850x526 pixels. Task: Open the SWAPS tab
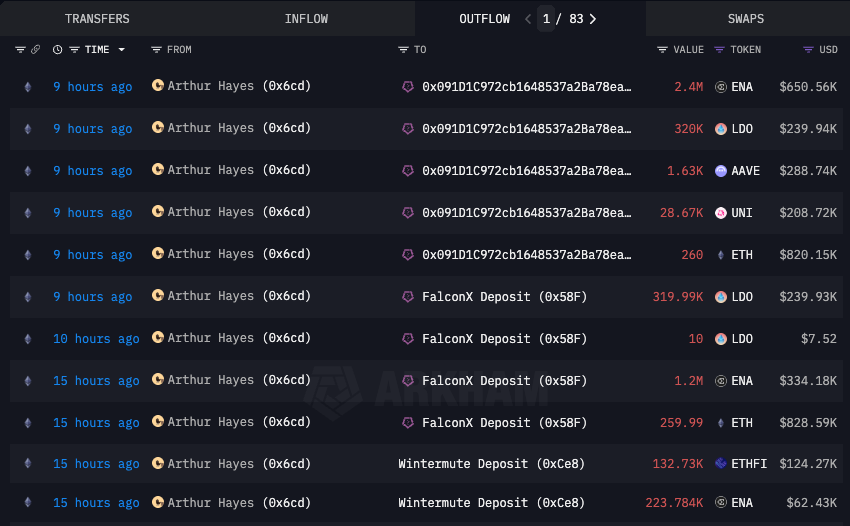point(747,19)
